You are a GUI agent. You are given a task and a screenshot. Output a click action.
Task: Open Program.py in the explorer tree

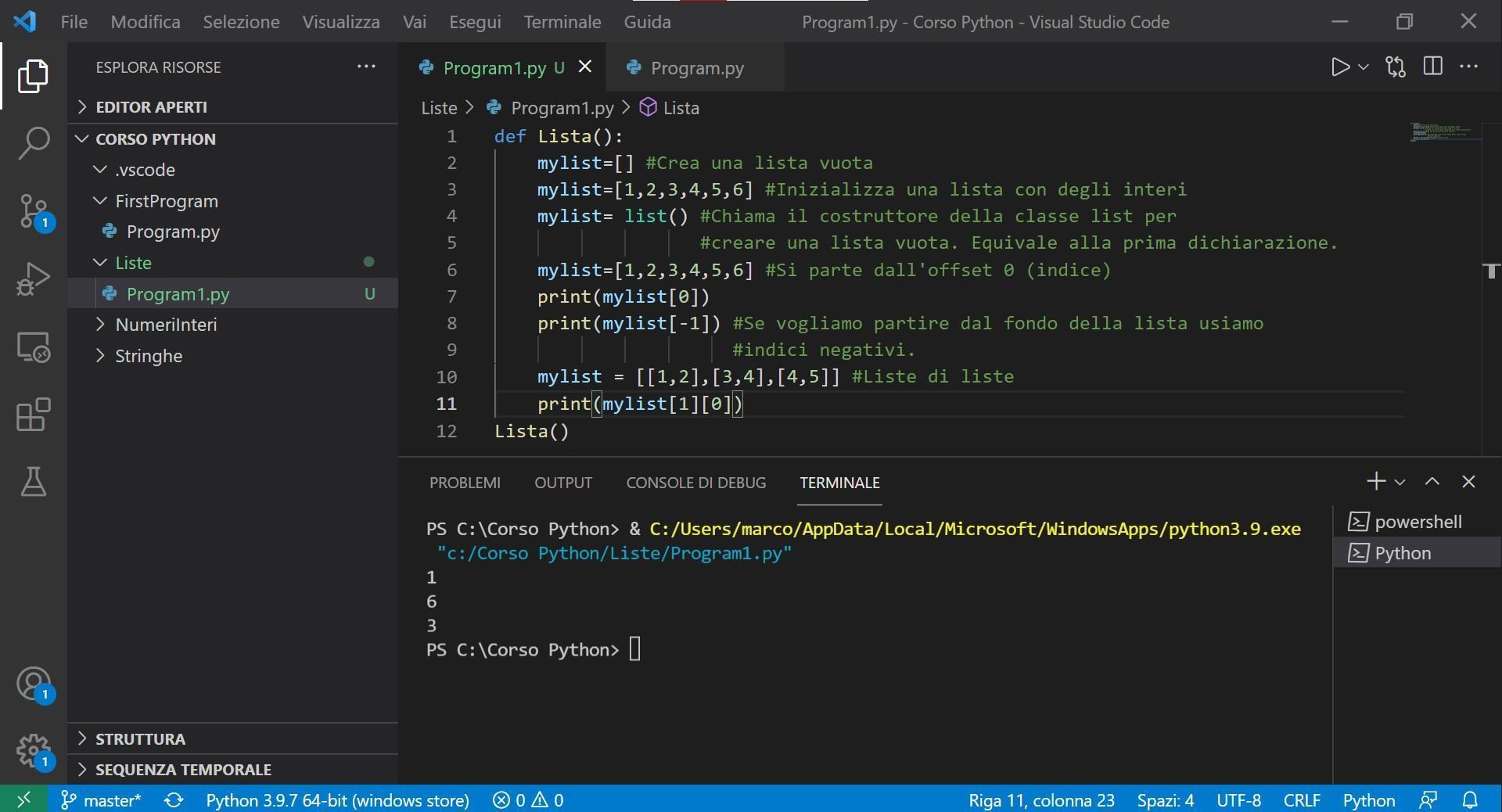[173, 232]
